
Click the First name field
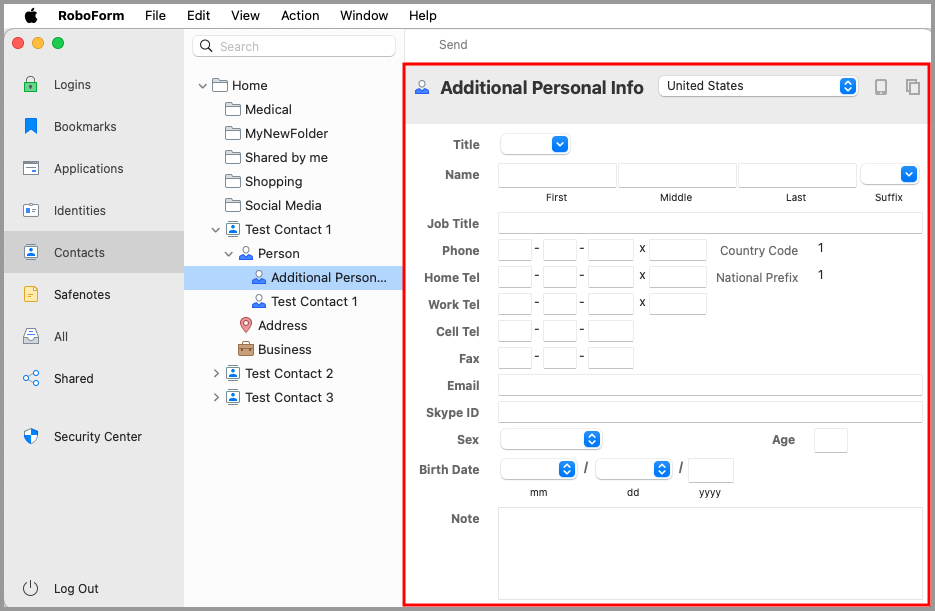[x=557, y=175]
